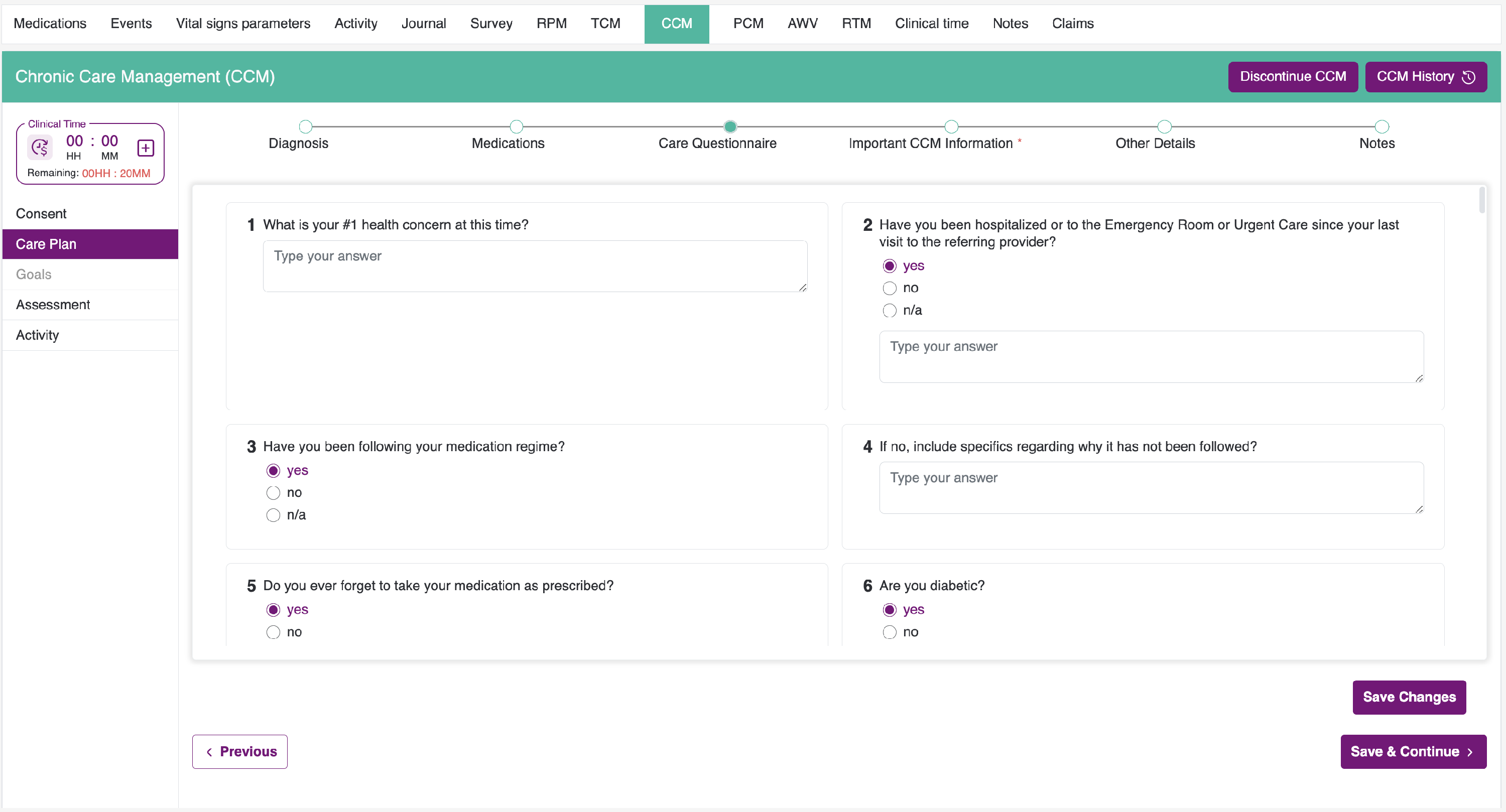Select 'no' for hospitalization question
This screenshot has height=812, width=1506.
pos(889,288)
